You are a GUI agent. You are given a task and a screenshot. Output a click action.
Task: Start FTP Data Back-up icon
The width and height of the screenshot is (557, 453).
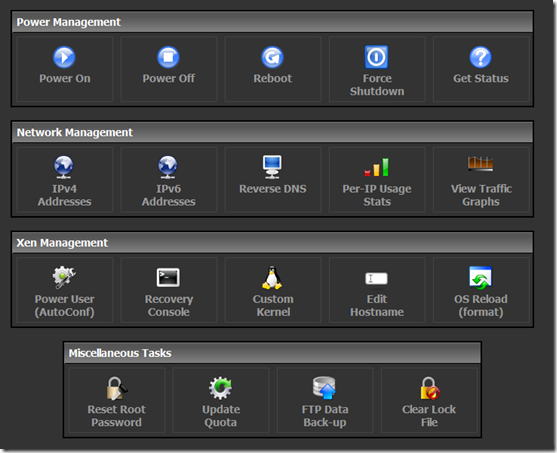(325, 388)
